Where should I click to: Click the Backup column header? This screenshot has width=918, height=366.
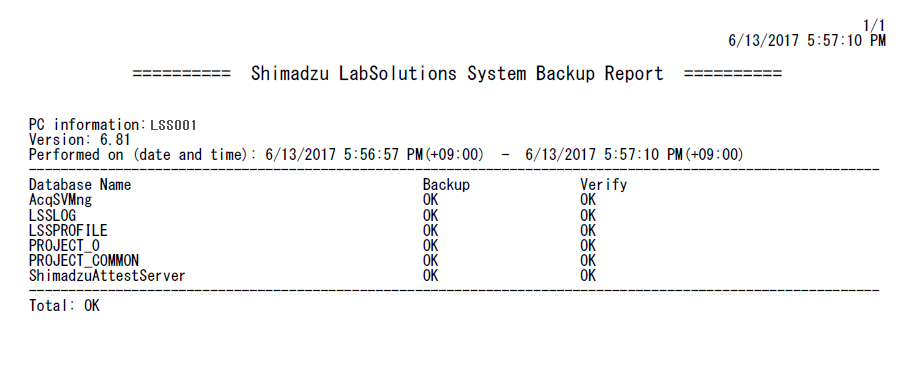point(446,185)
